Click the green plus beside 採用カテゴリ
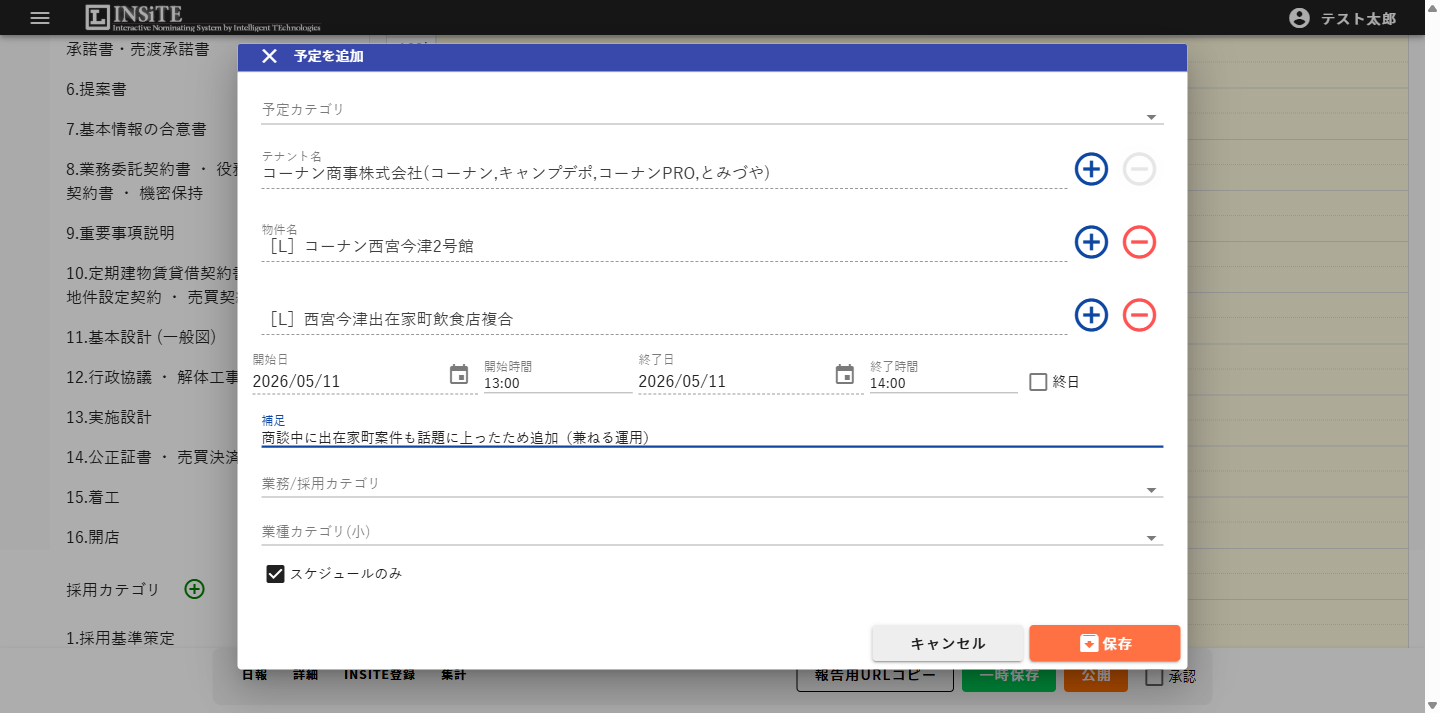The image size is (1440, 713). coord(195,589)
